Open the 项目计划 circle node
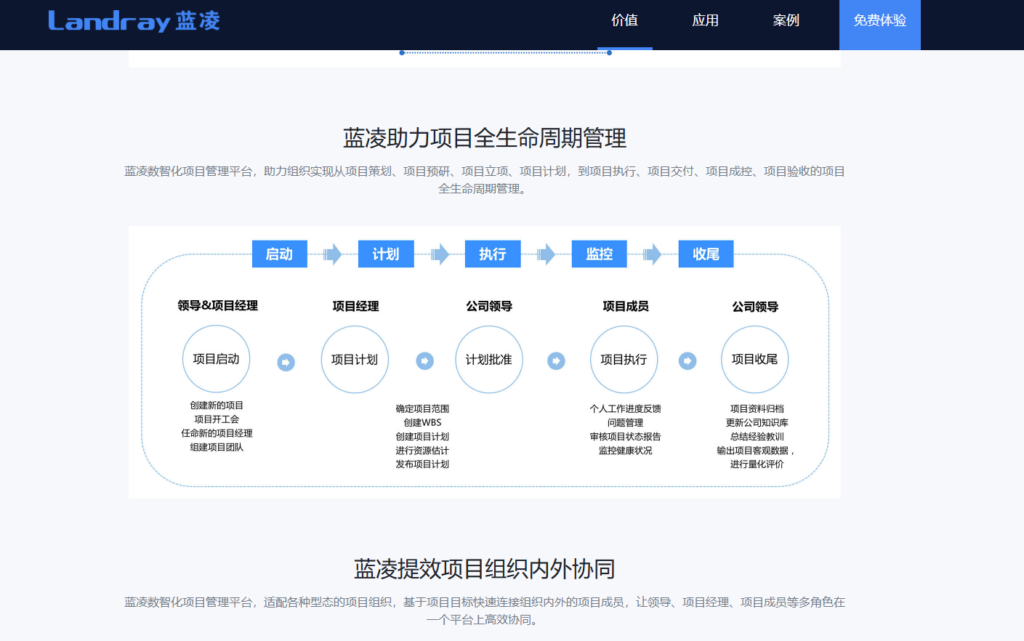Image resolution: width=1024 pixels, height=641 pixels. [354, 359]
